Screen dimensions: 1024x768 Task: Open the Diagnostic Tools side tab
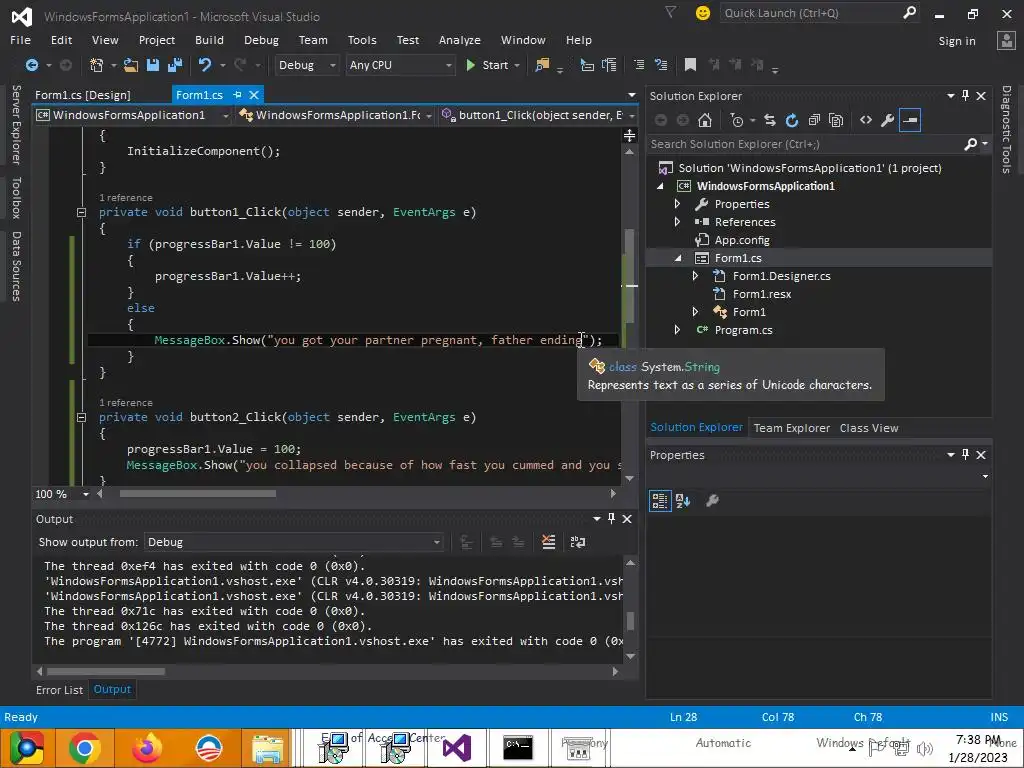pos(1006,129)
